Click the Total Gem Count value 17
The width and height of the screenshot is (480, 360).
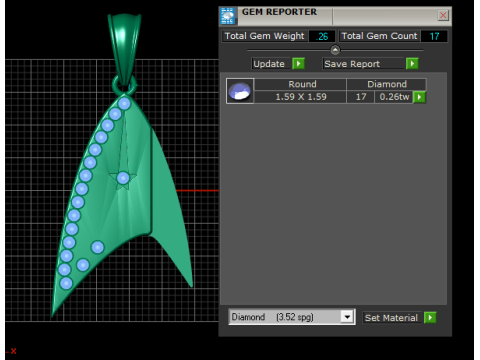[x=434, y=36]
